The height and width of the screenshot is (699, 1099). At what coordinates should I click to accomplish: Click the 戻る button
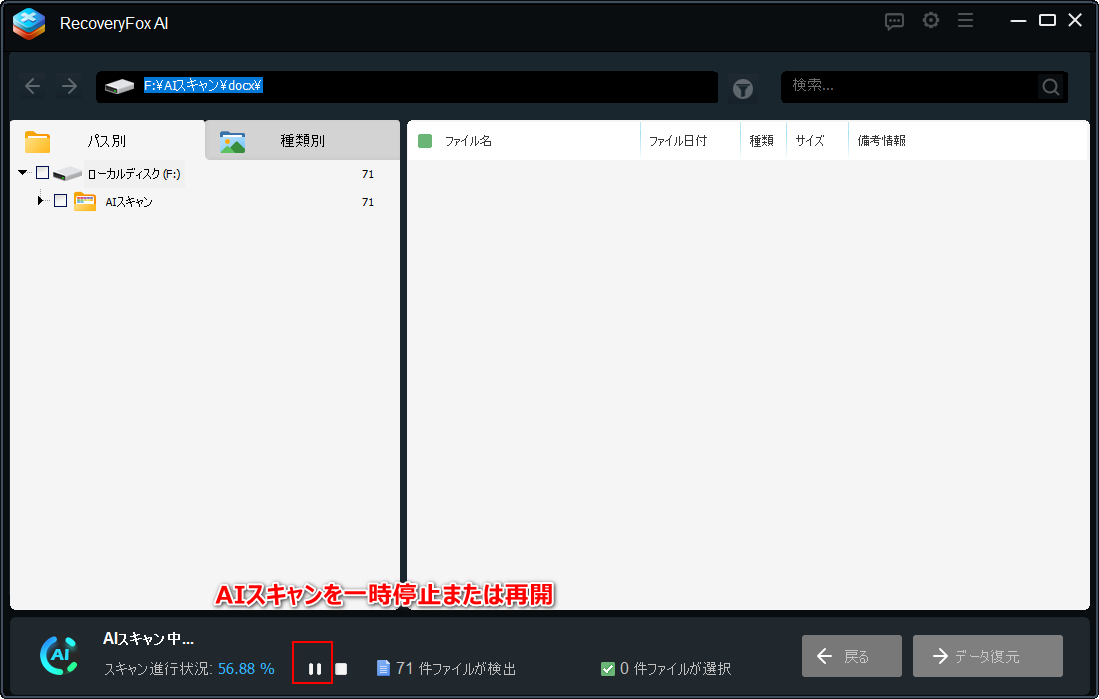coord(852,656)
